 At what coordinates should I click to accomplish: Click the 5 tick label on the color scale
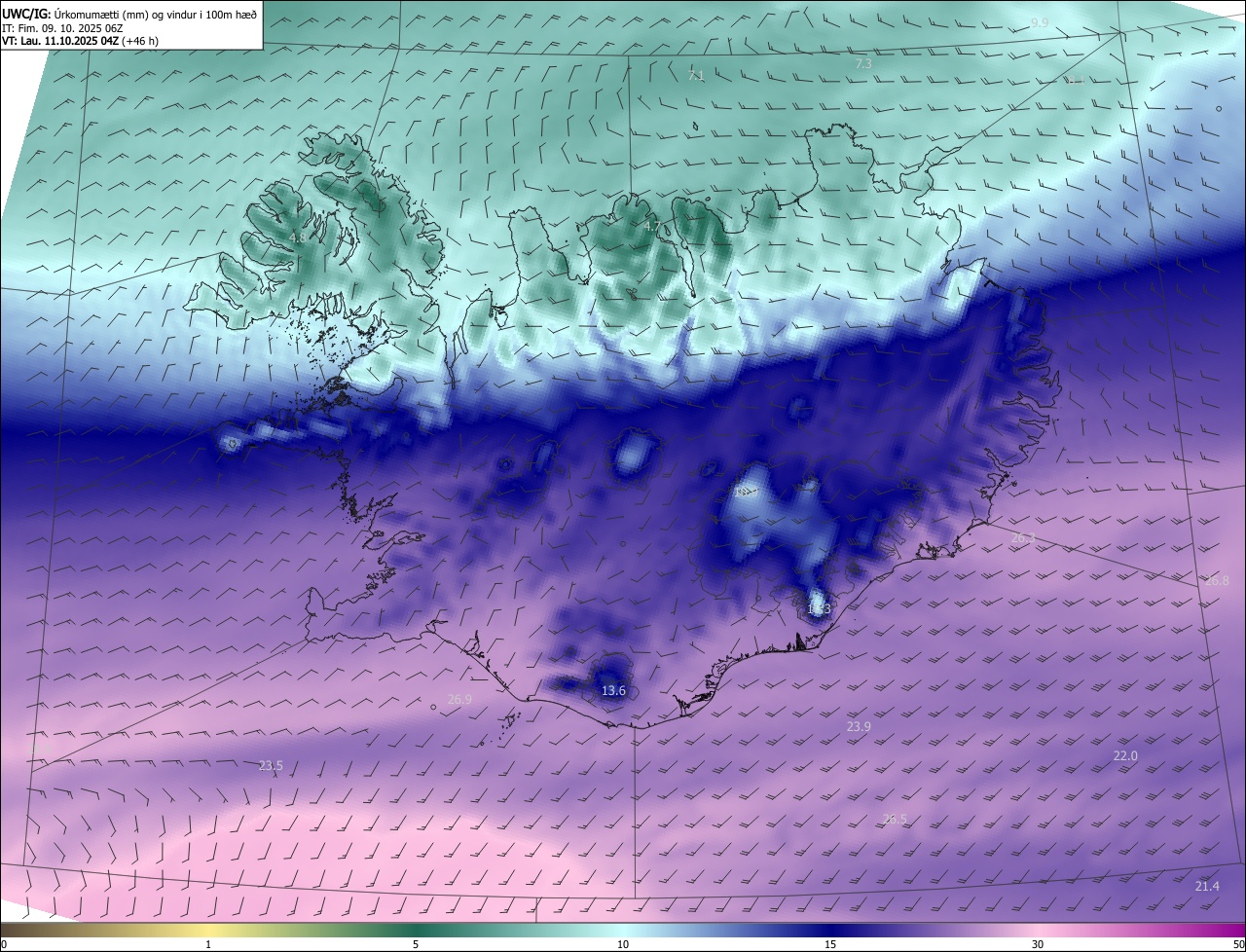coord(416,944)
